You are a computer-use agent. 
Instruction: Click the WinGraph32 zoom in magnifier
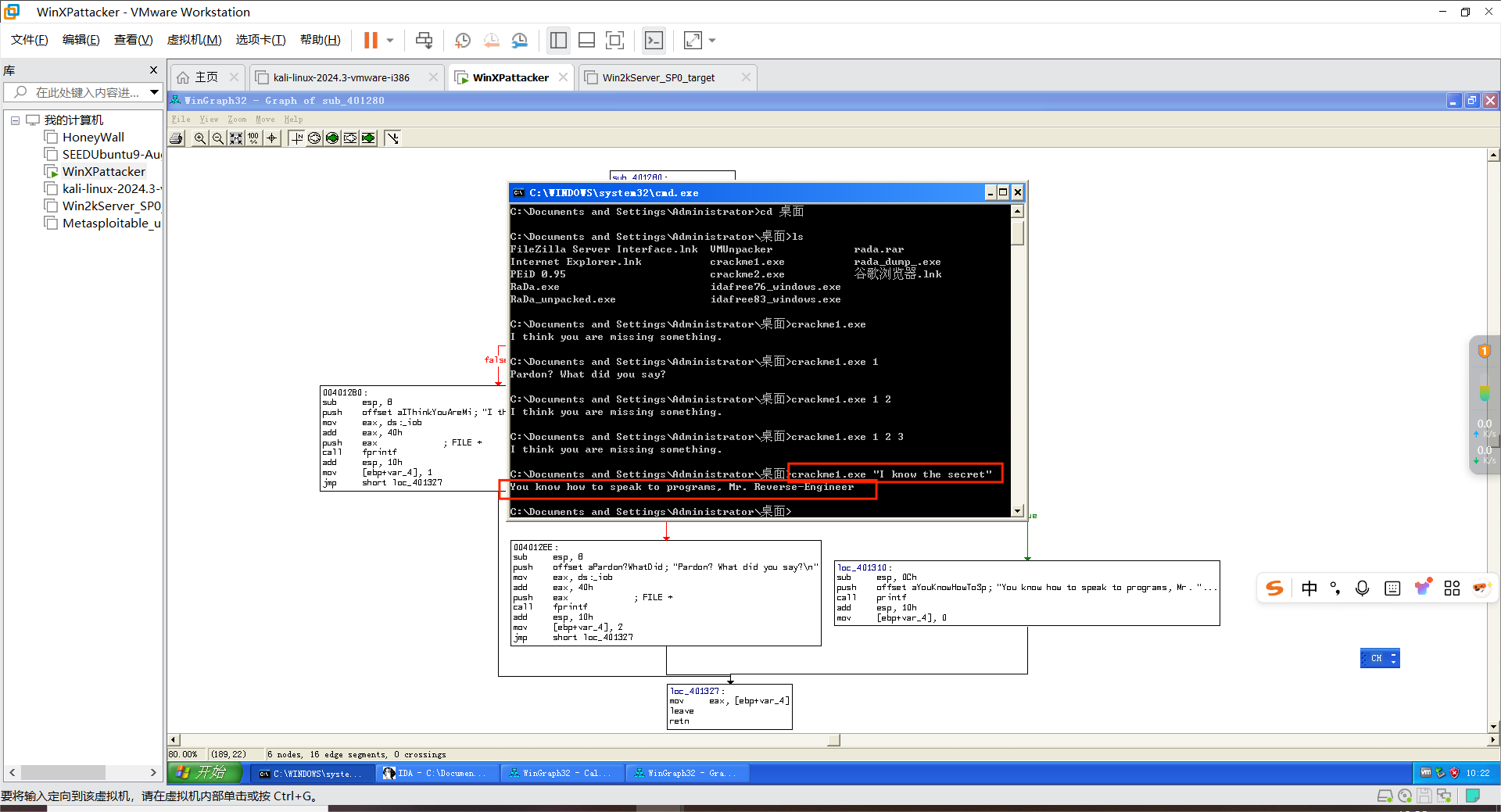pyautogui.click(x=200, y=138)
